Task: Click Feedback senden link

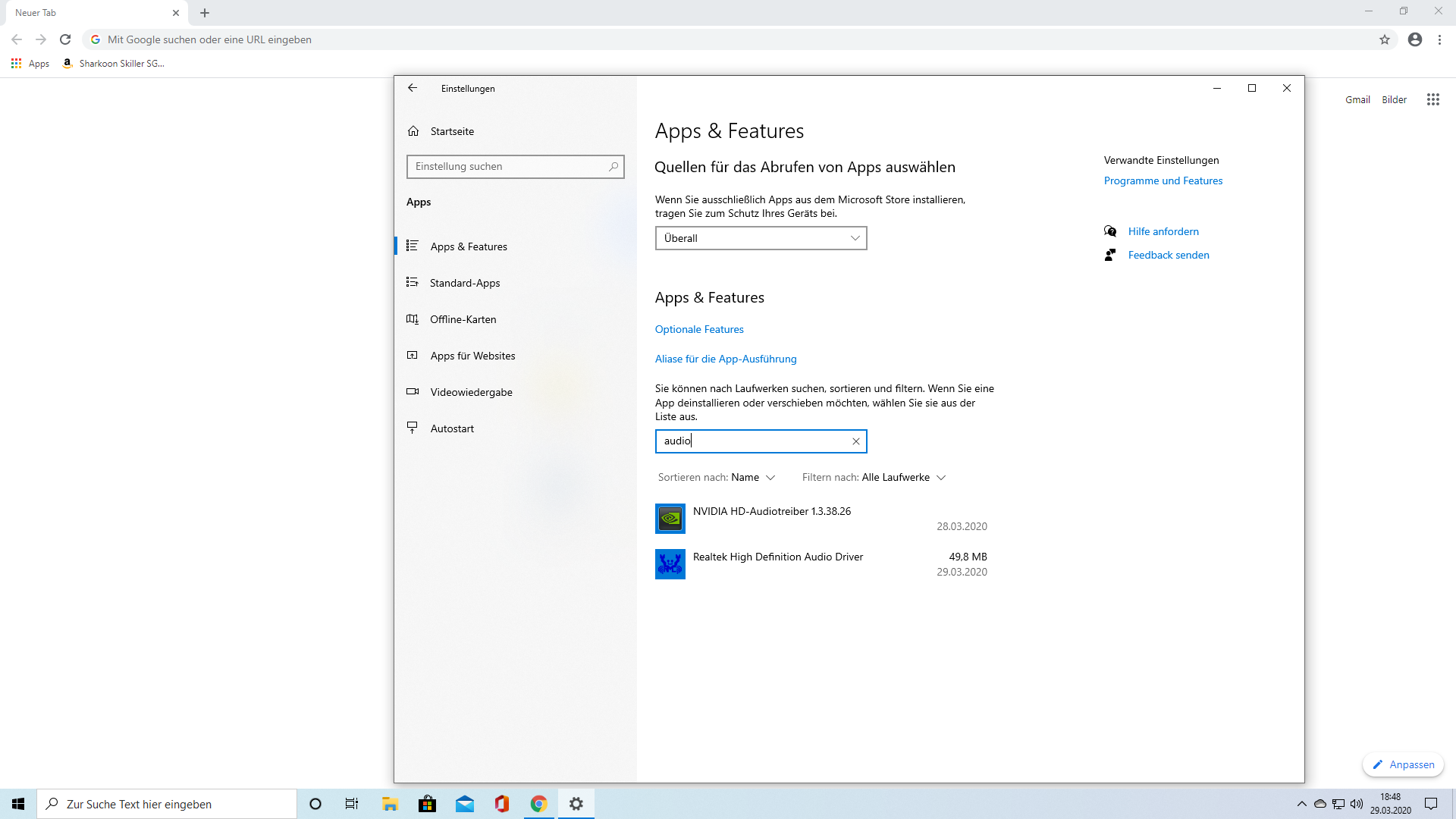Action: pyautogui.click(x=1168, y=255)
